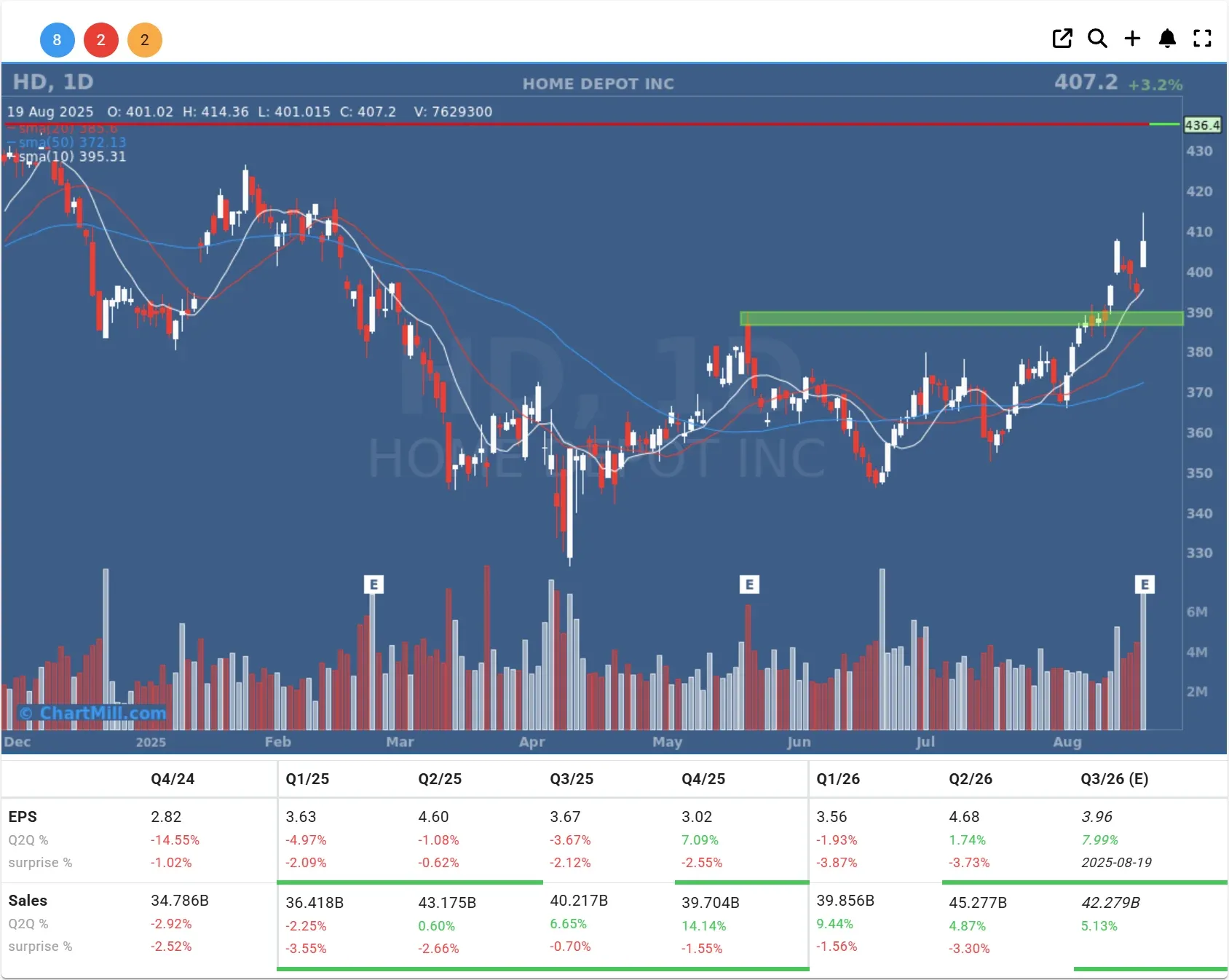Click the HOME DEPOT INC title
The width and height of the screenshot is (1229, 980).
(598, 84)
